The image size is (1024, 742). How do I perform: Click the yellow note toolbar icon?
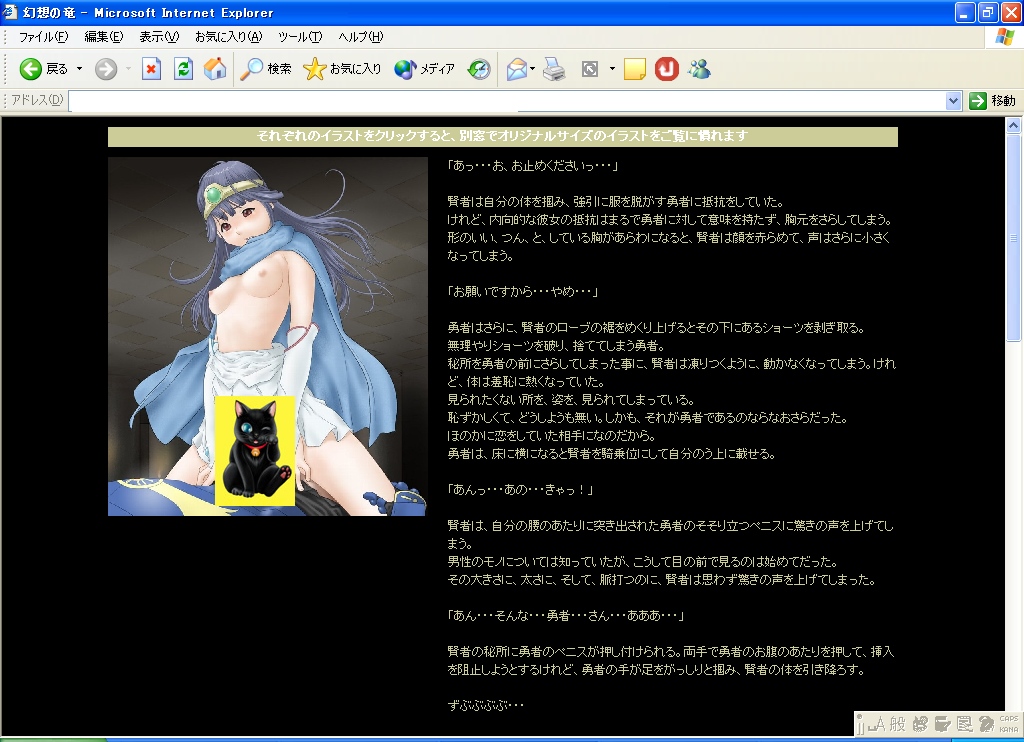pyautogui.click(x=635, y=69)
